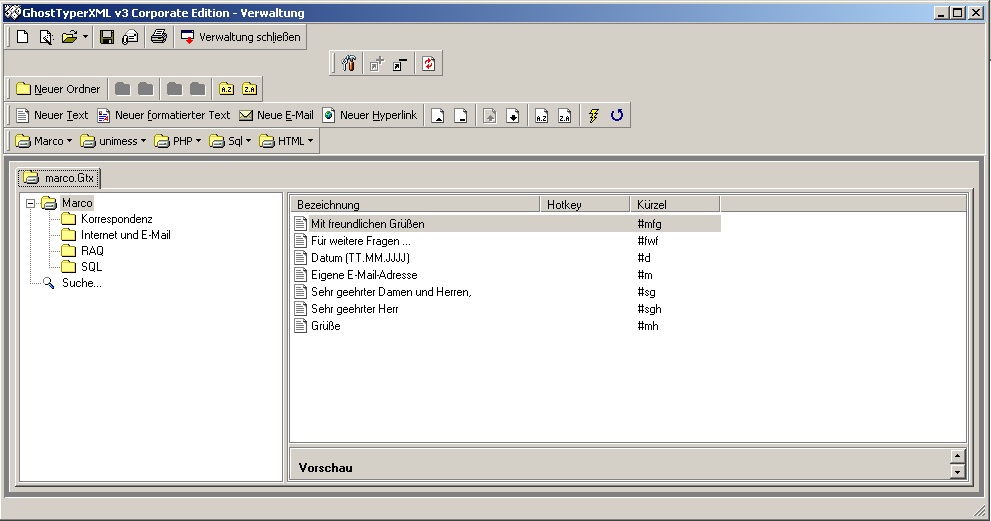Open settings with the hammer tools icon

tap(349, 63)
